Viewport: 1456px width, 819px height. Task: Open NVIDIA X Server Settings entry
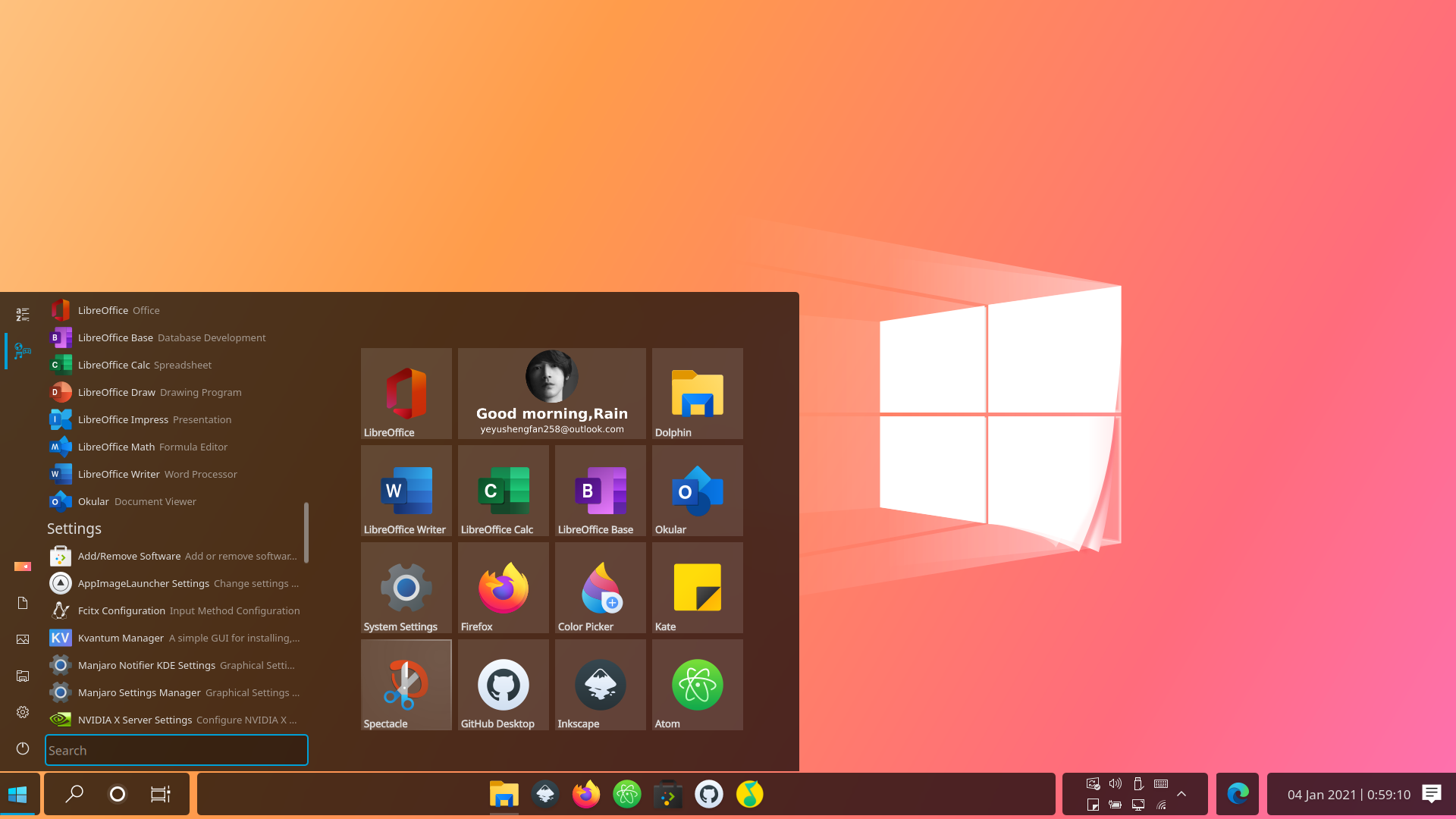click(174, 720)
